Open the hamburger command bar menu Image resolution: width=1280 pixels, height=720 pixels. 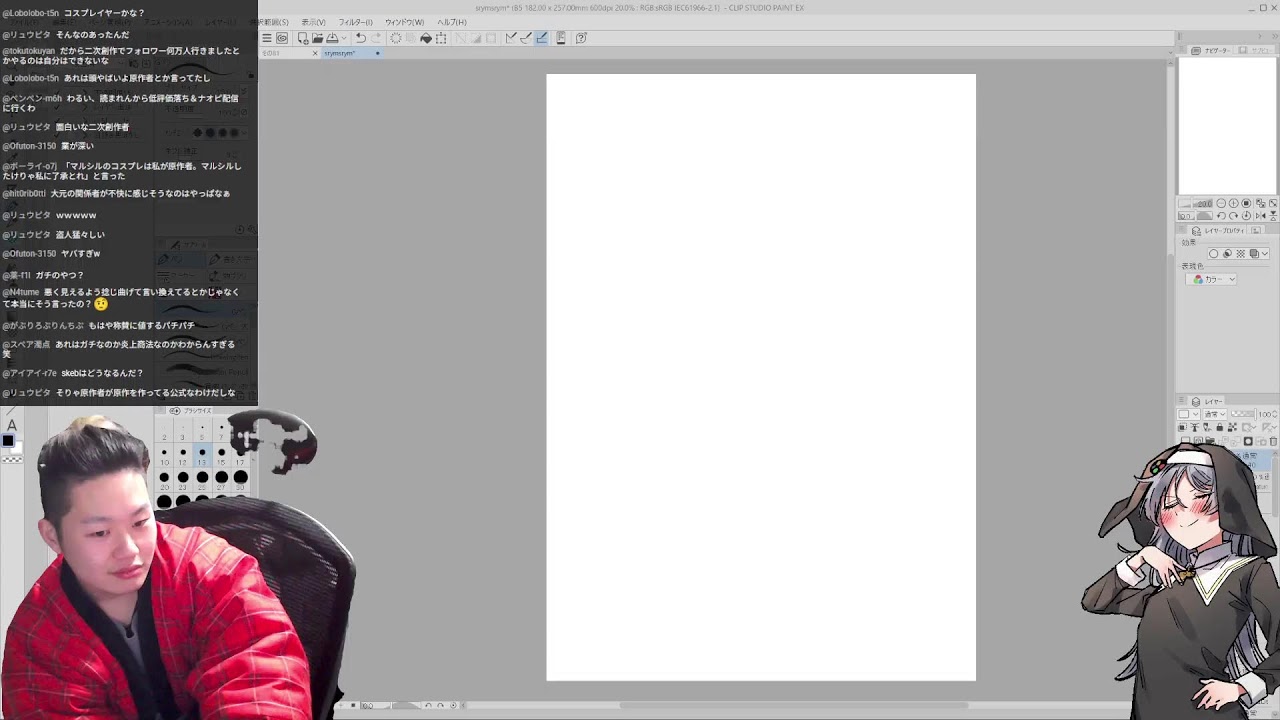click(267, 38)
